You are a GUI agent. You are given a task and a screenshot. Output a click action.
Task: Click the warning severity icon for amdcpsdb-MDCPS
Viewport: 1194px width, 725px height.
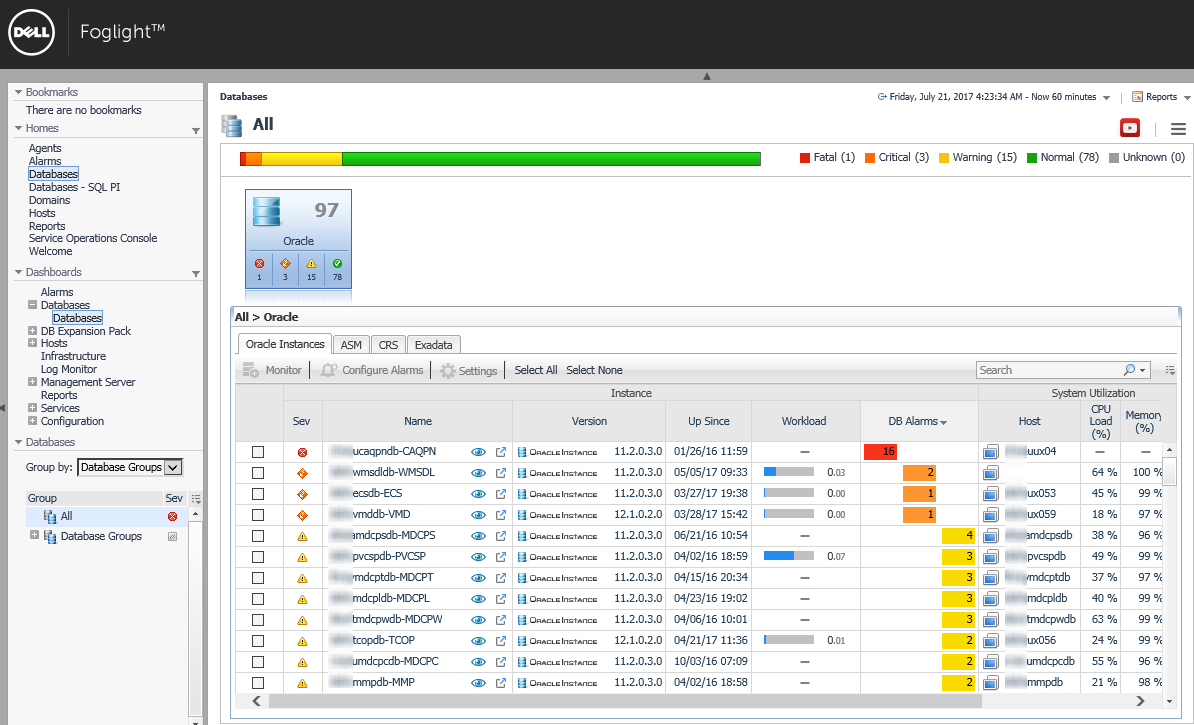(x=302, y=536)
